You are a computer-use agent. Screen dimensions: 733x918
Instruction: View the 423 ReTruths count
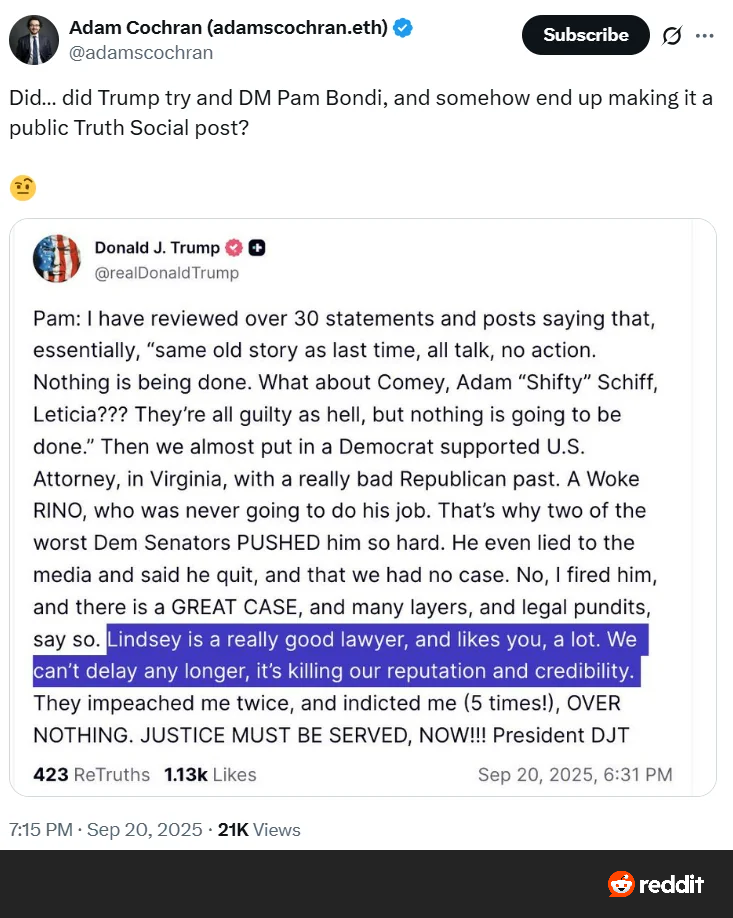[x=91, y=774]
